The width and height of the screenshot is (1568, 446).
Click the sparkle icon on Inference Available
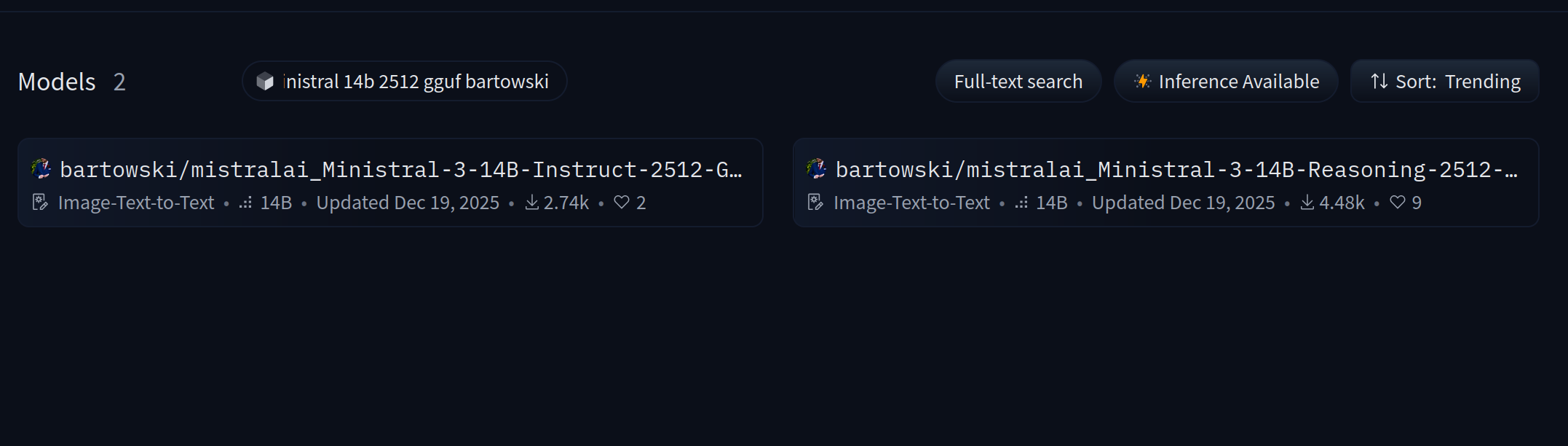click(1143, 81)
